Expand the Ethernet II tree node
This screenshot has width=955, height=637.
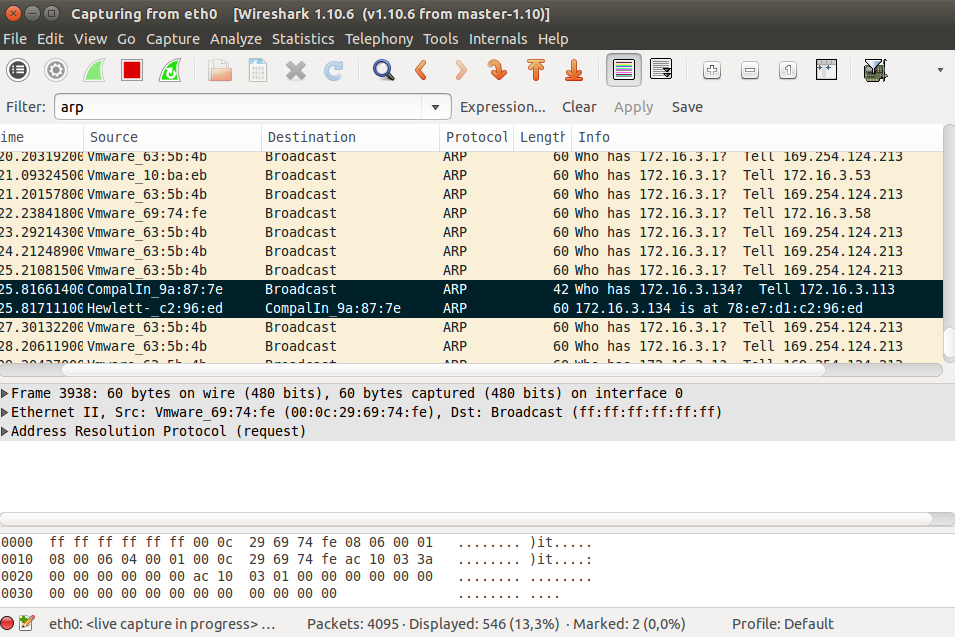coord(6,412)
